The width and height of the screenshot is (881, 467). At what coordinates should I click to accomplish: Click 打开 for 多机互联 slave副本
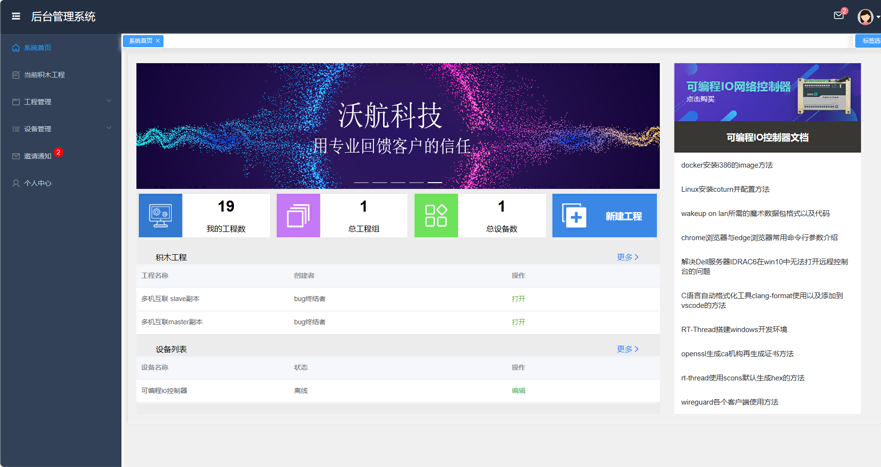click(518, 299)
